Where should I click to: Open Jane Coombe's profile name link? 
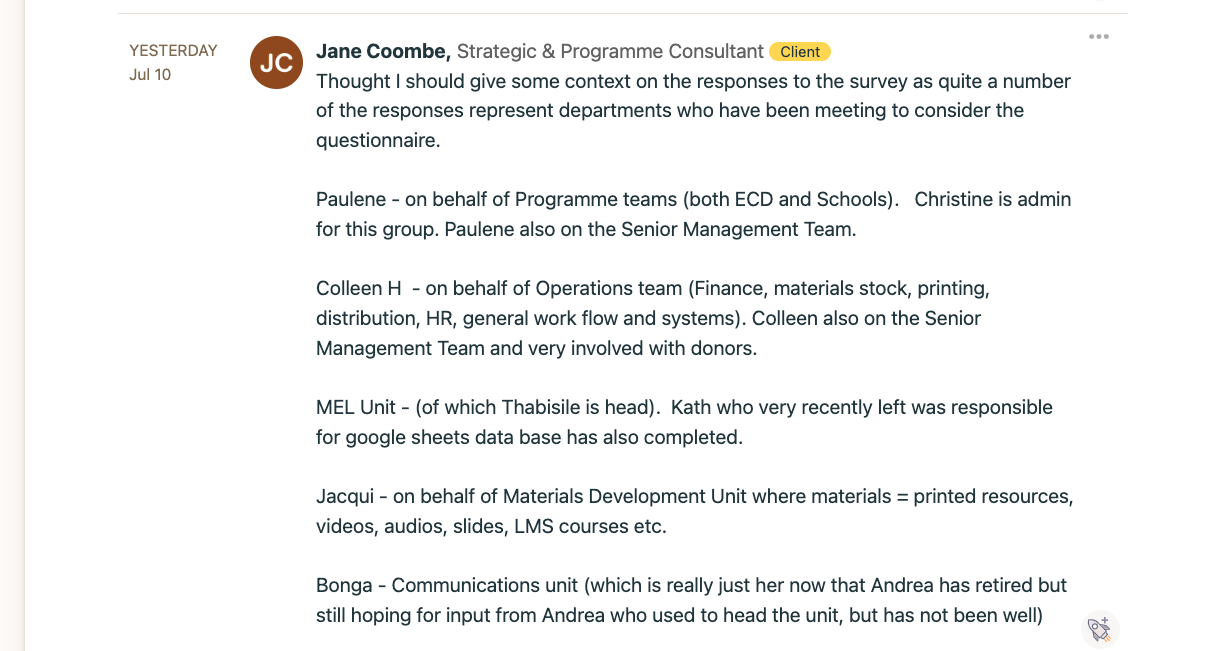tap(383, 51)
